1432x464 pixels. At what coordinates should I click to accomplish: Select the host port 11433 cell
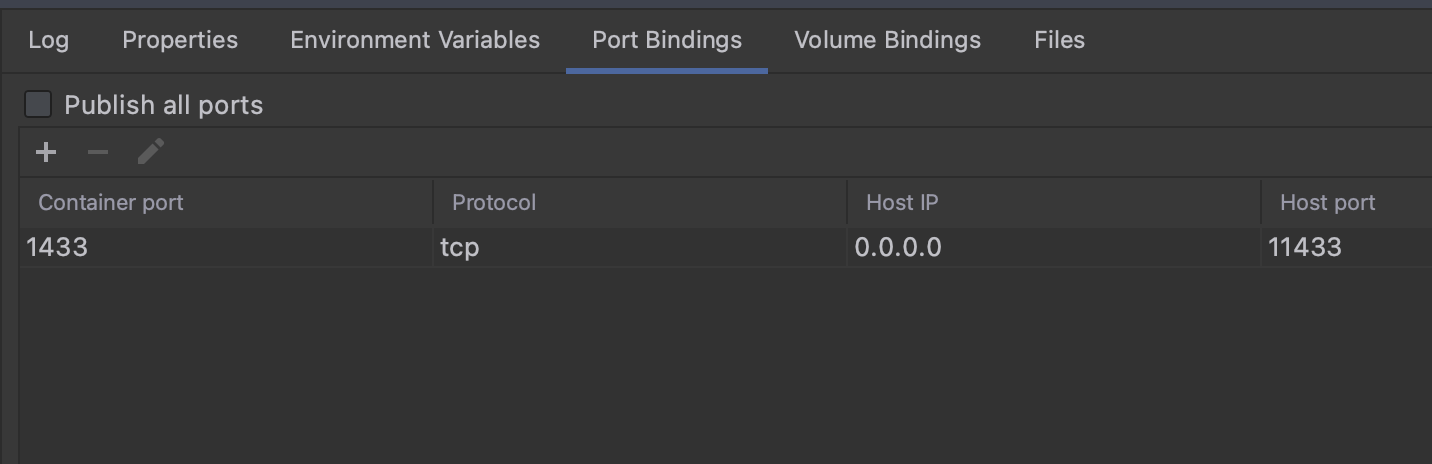pyautogui.click(x=1305, y=247)
